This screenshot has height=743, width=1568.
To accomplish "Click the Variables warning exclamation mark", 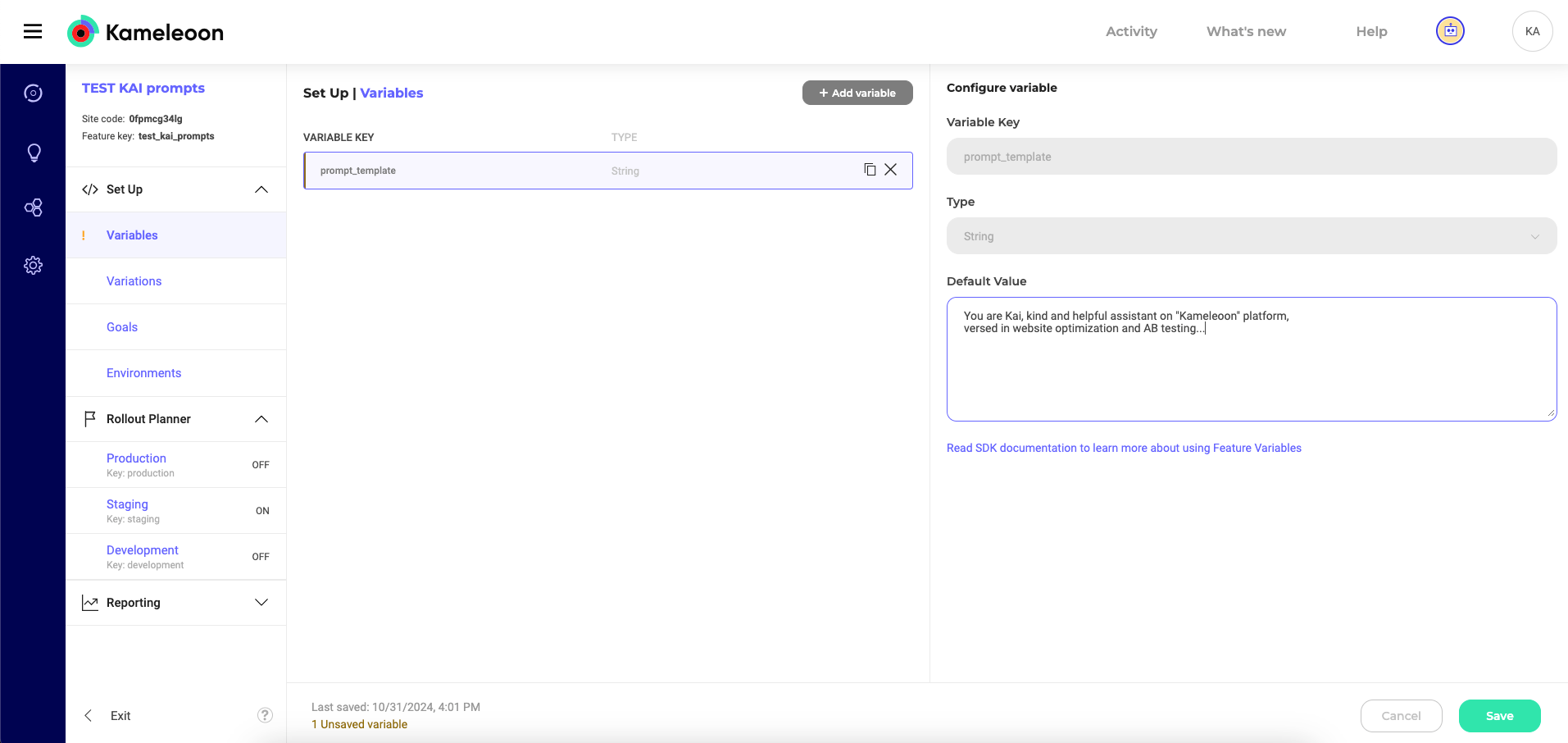I will 84,235.
